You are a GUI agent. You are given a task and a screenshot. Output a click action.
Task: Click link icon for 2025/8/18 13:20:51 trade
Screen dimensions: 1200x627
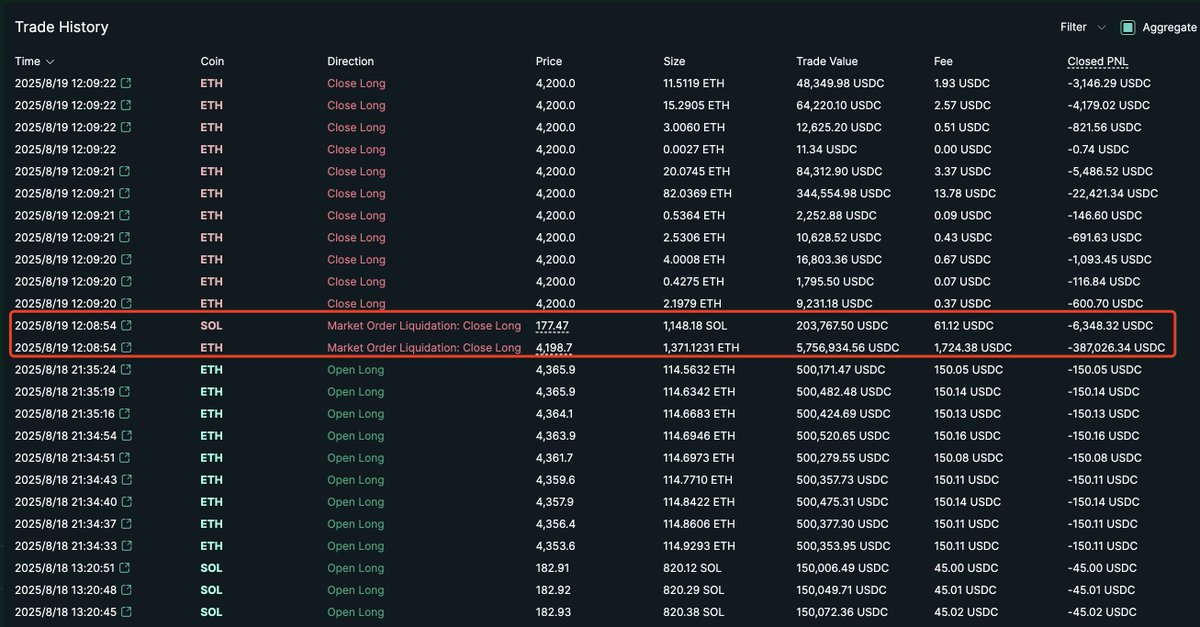pos(126,568)
